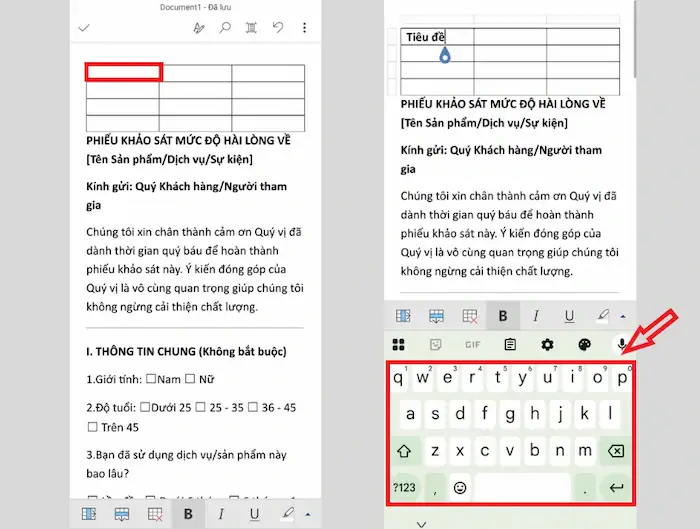Open keyboard sticker icon
The image size is (700, 529).
tap(436, 345)
